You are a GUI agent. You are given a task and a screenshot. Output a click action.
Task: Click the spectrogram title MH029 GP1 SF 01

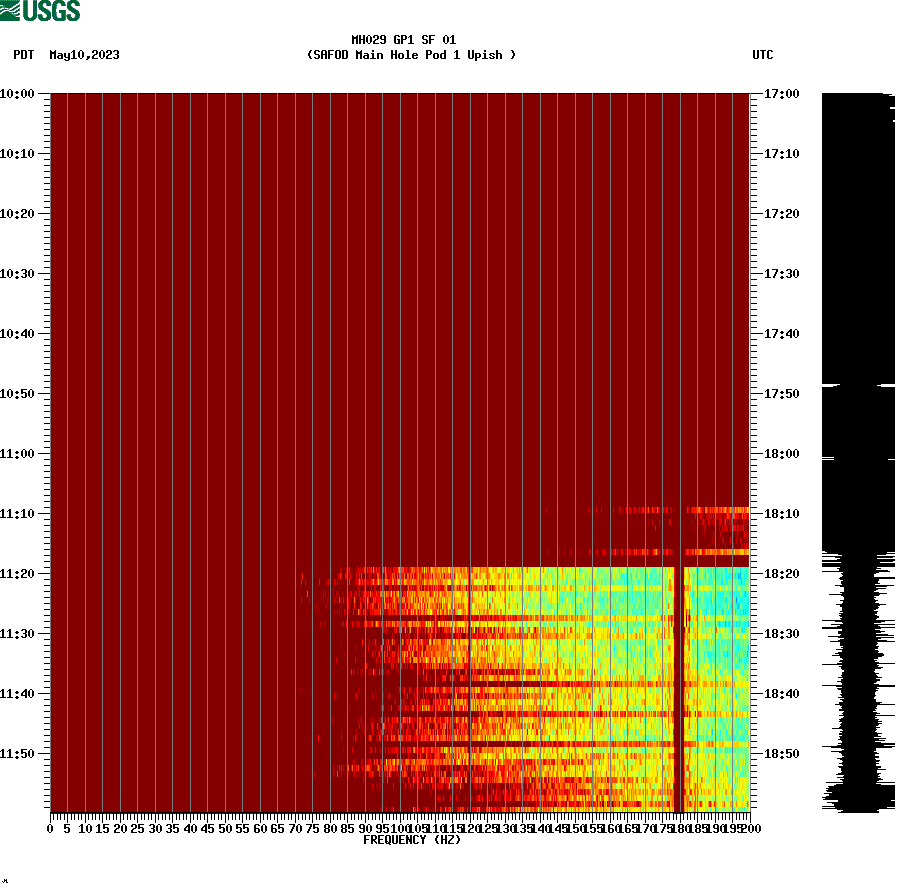pyautogui.click(x=404, y=41)
